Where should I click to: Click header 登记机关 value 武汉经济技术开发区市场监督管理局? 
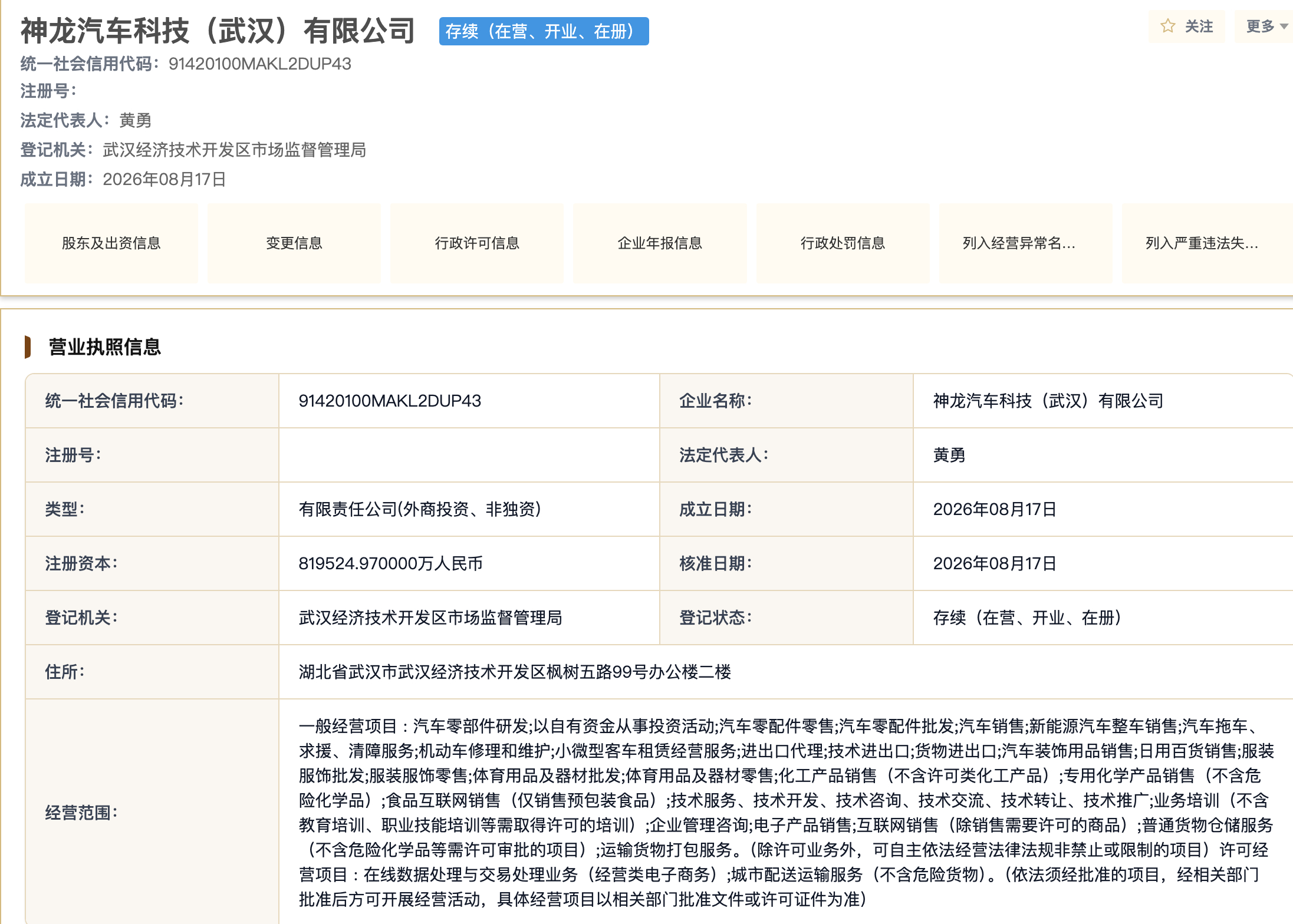pos(235,150)
